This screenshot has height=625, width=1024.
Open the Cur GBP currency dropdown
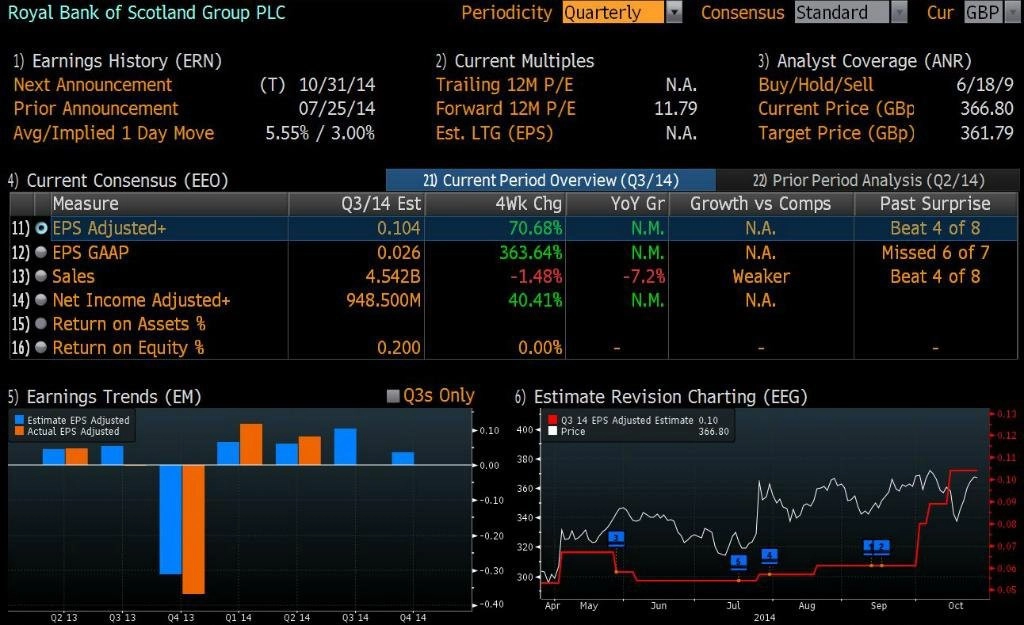click(992, 12)
